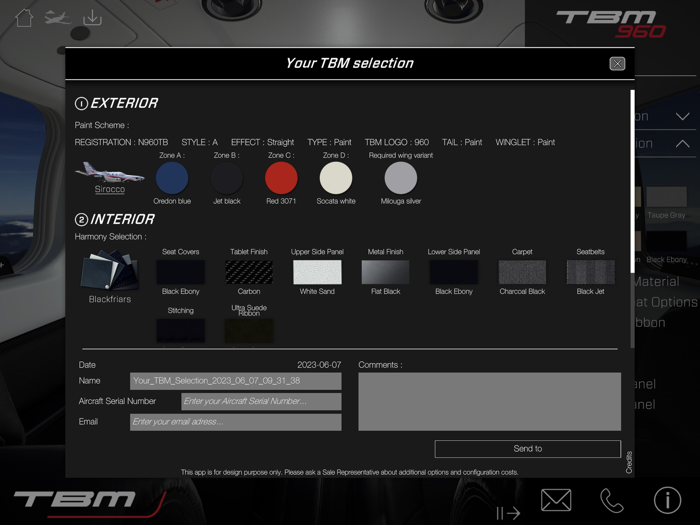Tap the phone contact icon
The height and width of the screenshot is (525, 700).
(x=612, y=500)
